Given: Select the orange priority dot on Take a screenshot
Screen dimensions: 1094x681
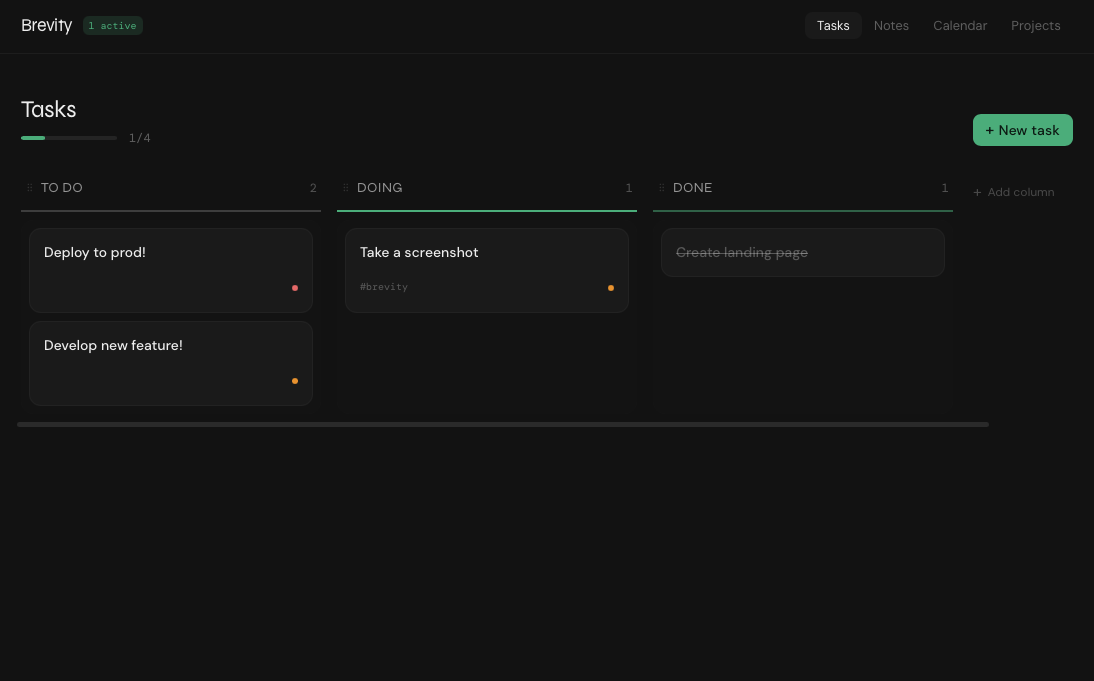Looking at the screenshot, I should pos(611,288).
